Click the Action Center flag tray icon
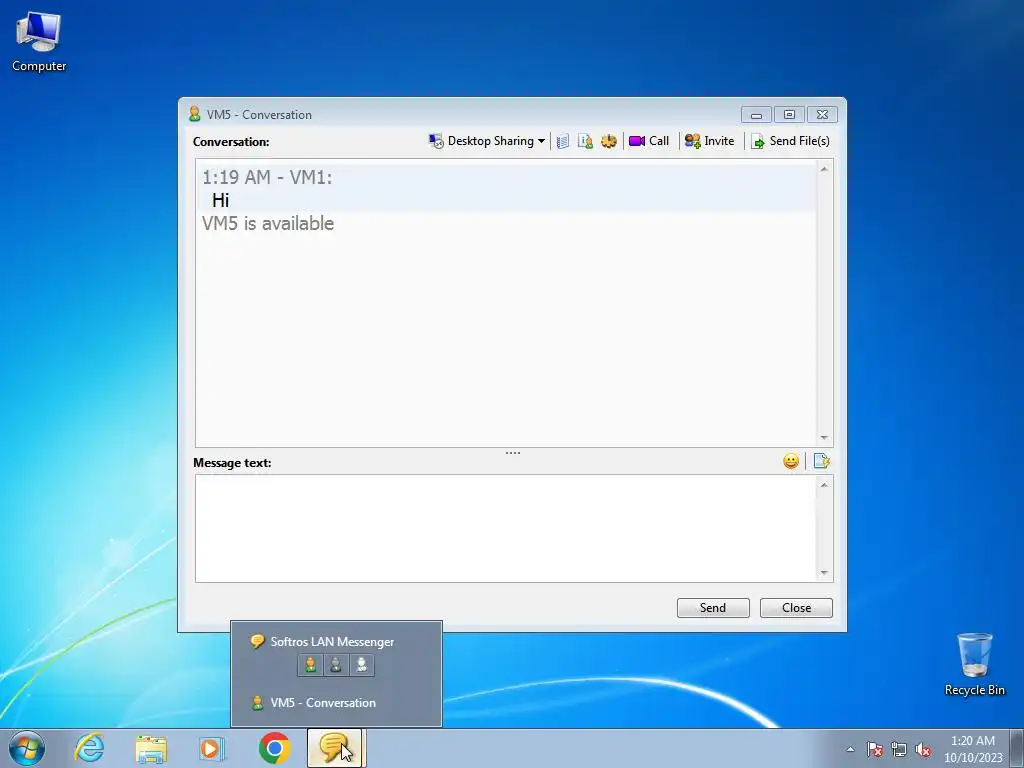The image size is (1024, 768). point(875,749)
